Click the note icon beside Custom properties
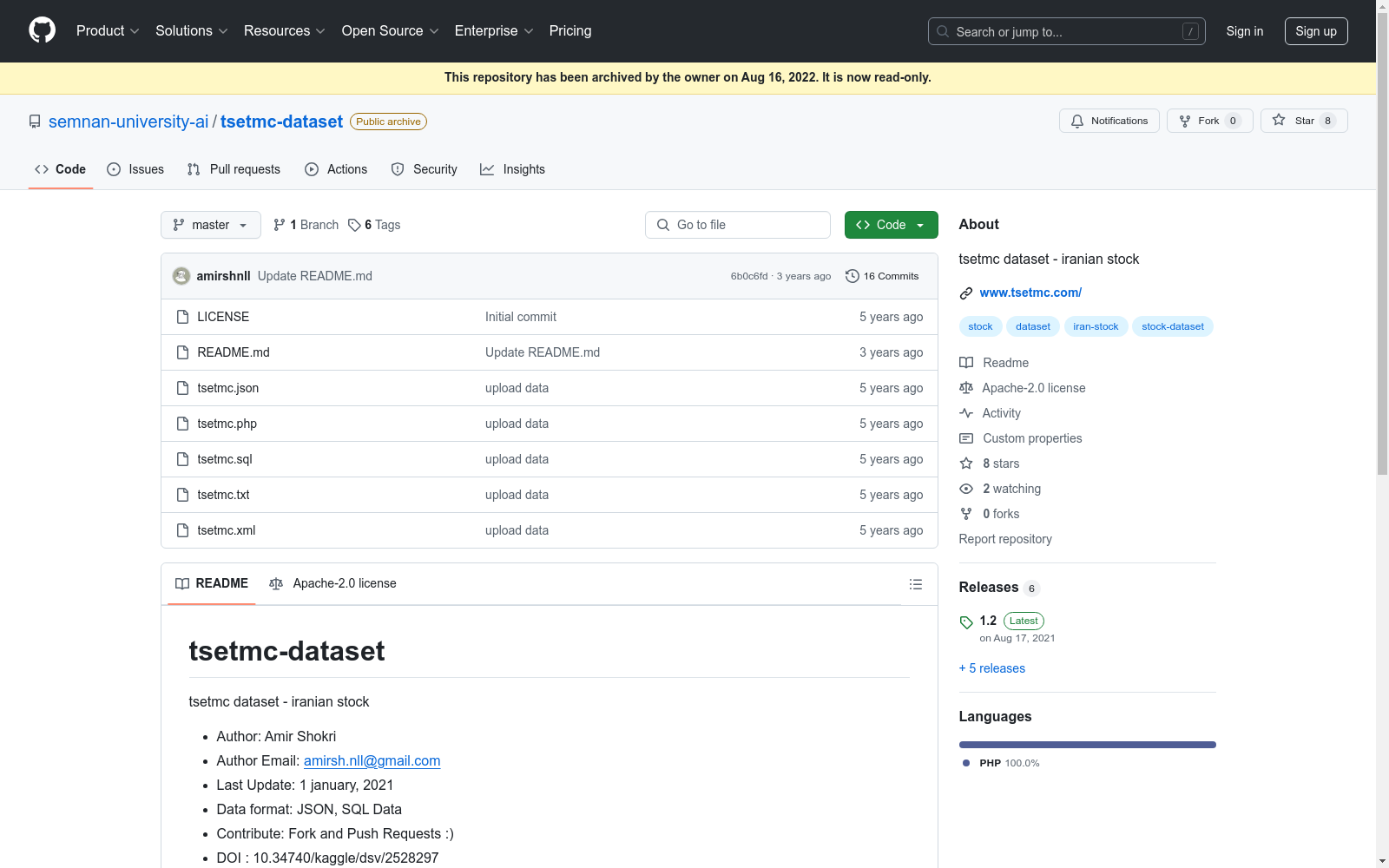1389x868 pixels. tap(966, 438)
